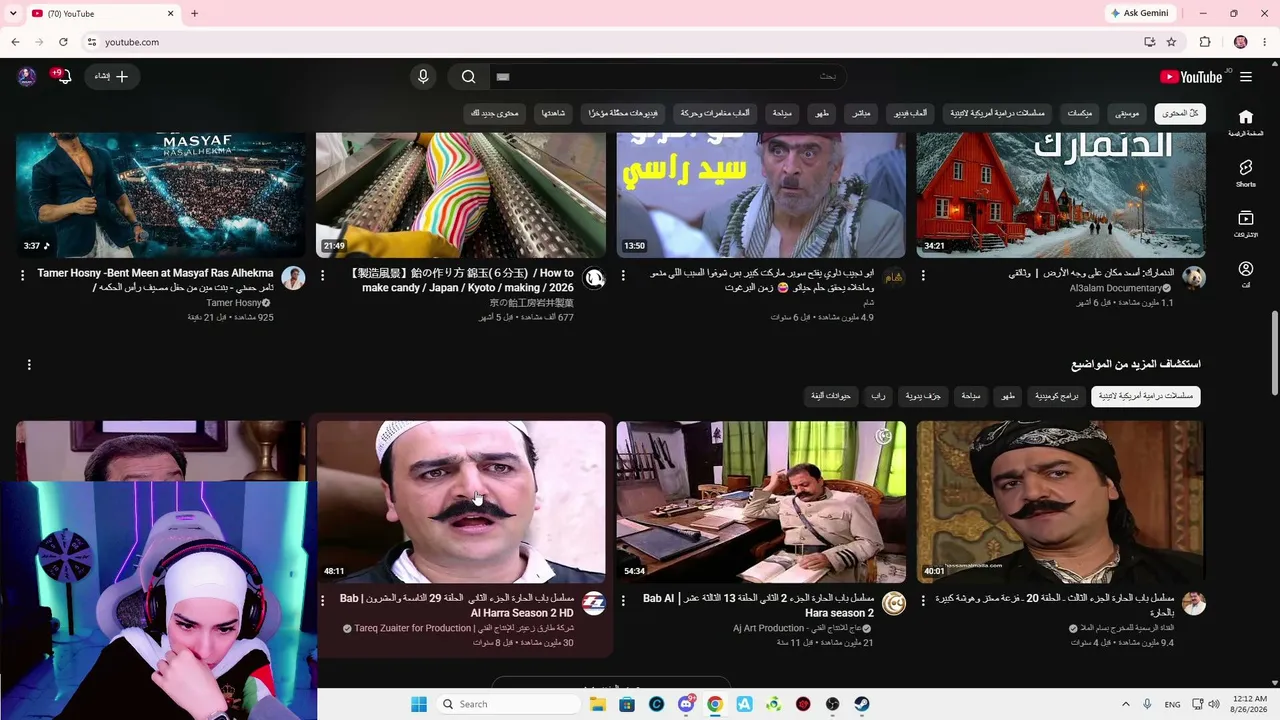Open the Tamer Hosny channel name link

[233, 303]
